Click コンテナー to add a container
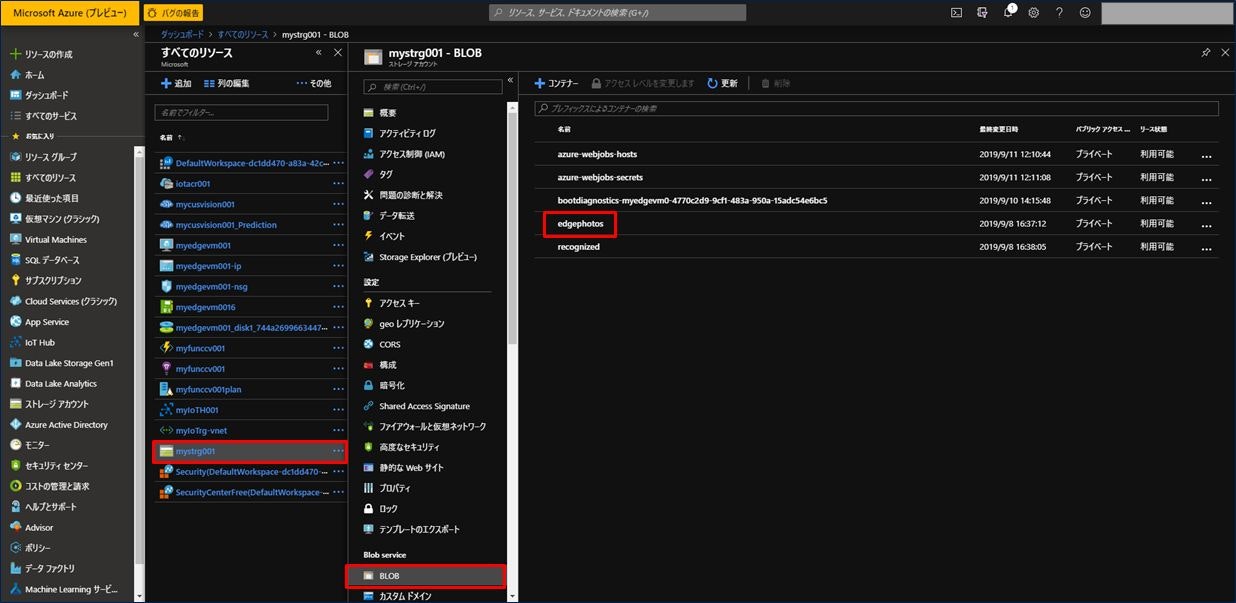Screen dimensions: 1236x603 pyautogui.click(x=557, y=83)
